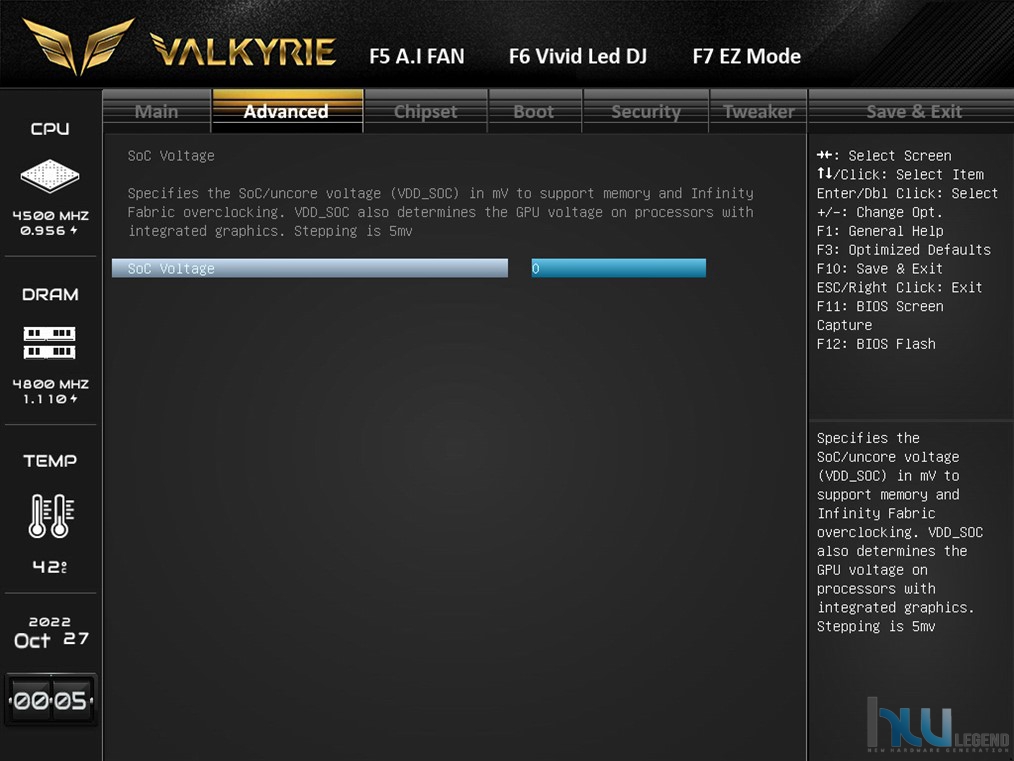Open the Main tab
Screen dimensions: 1014x761
(x=156, y=112)
